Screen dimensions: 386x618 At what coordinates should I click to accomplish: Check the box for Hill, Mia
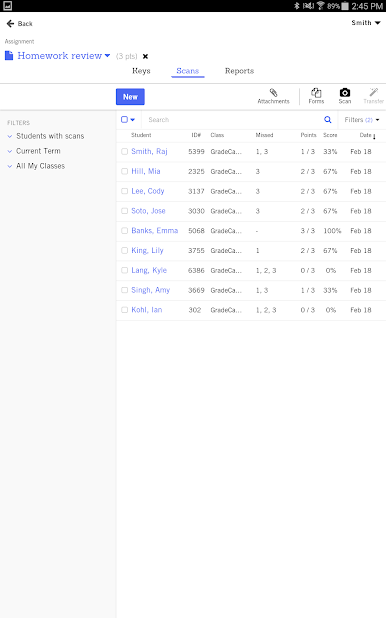[x=125, y=171]
